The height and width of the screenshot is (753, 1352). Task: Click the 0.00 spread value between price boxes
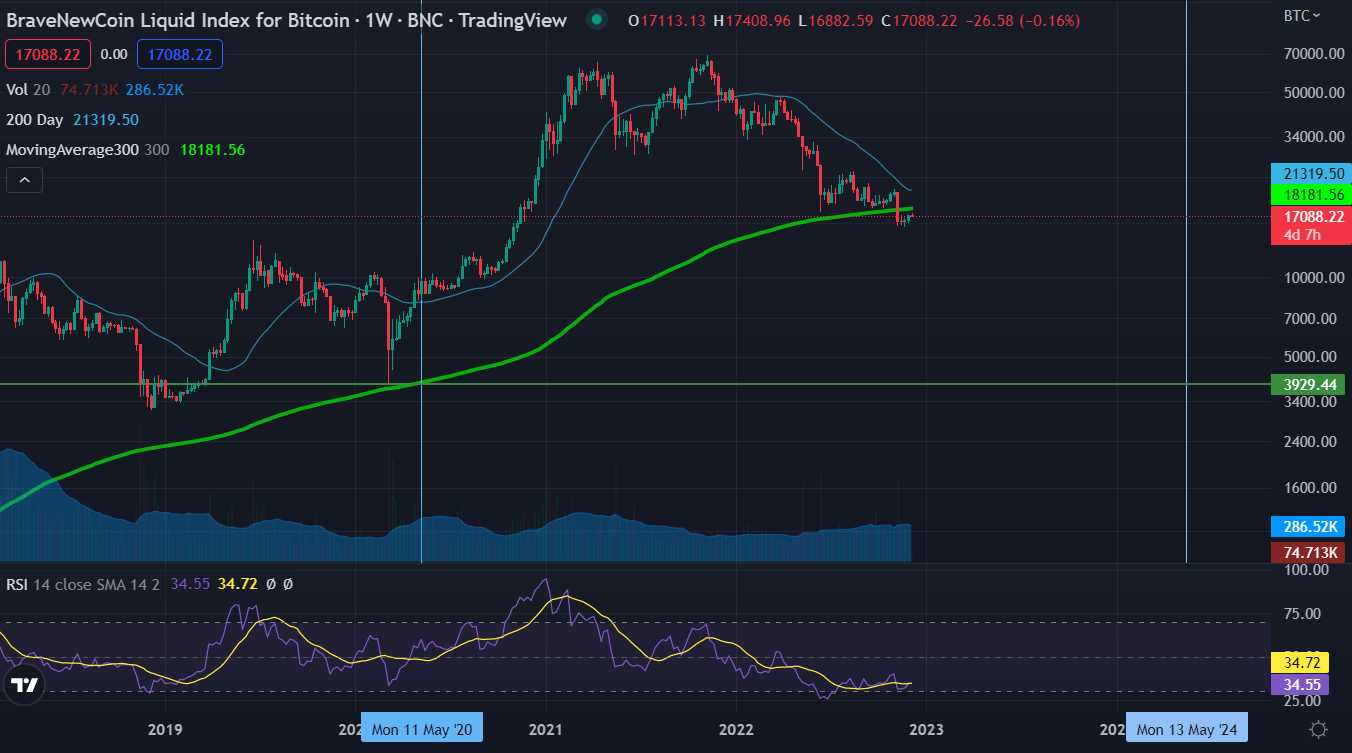tap(114, 55)
